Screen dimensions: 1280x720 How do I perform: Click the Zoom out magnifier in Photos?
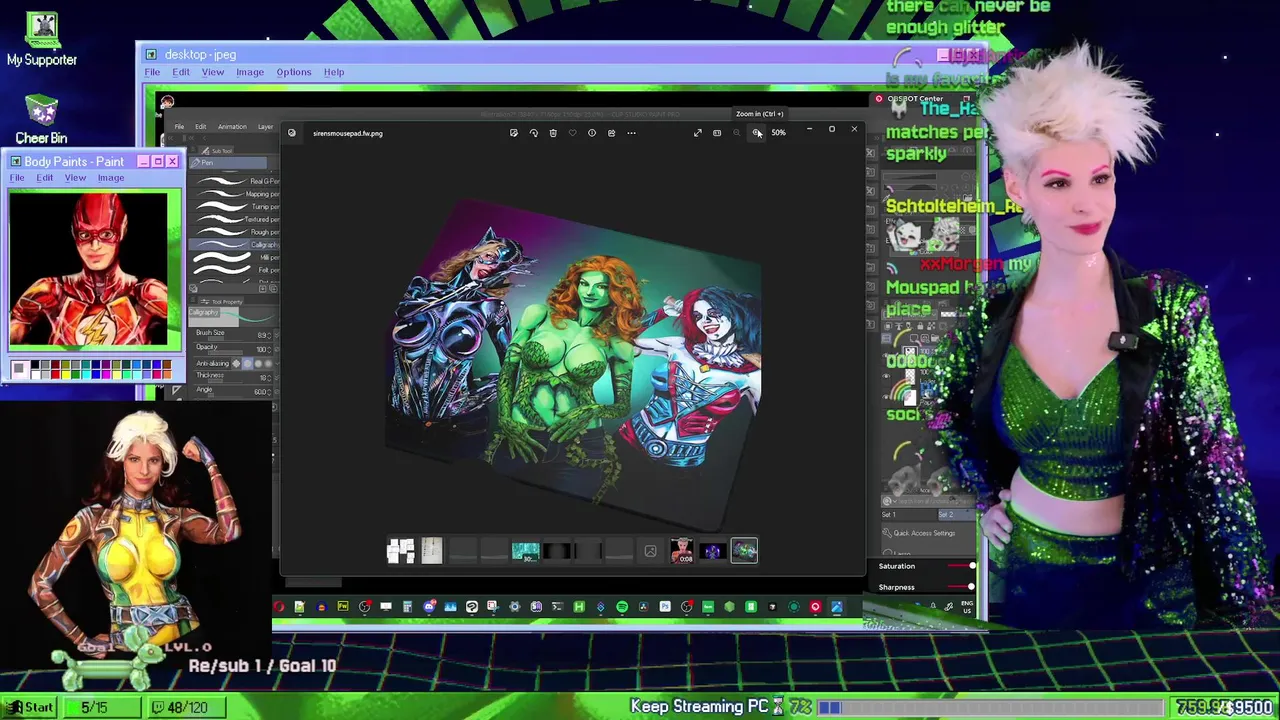click(x=737, y=133)
